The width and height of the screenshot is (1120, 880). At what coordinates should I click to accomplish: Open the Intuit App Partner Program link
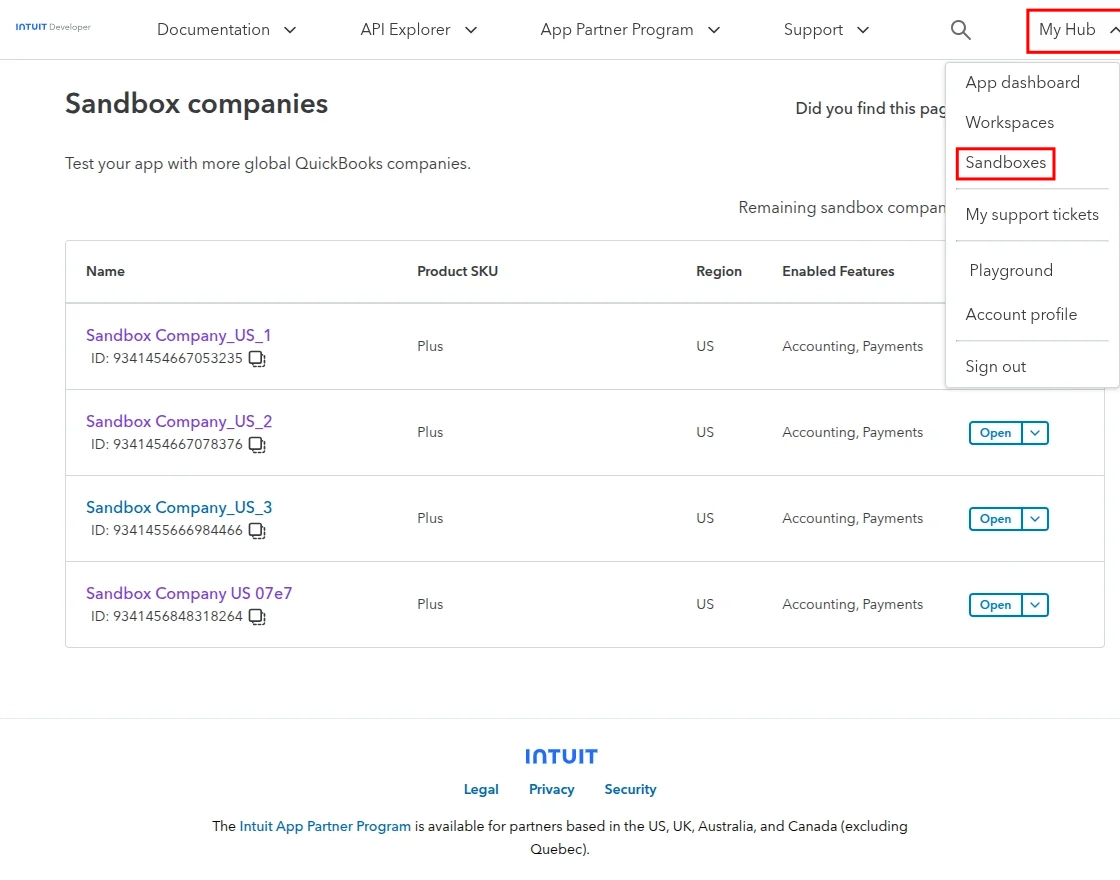point(325,826)
